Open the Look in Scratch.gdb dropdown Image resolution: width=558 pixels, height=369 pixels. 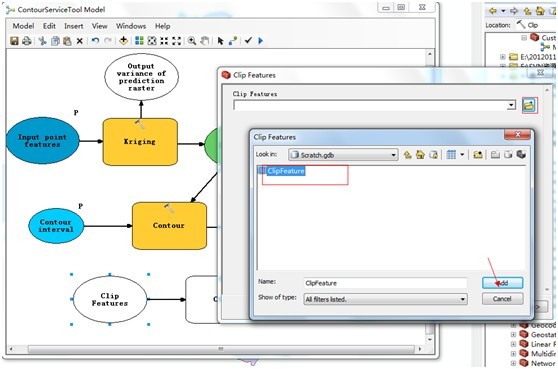point(393,155)
